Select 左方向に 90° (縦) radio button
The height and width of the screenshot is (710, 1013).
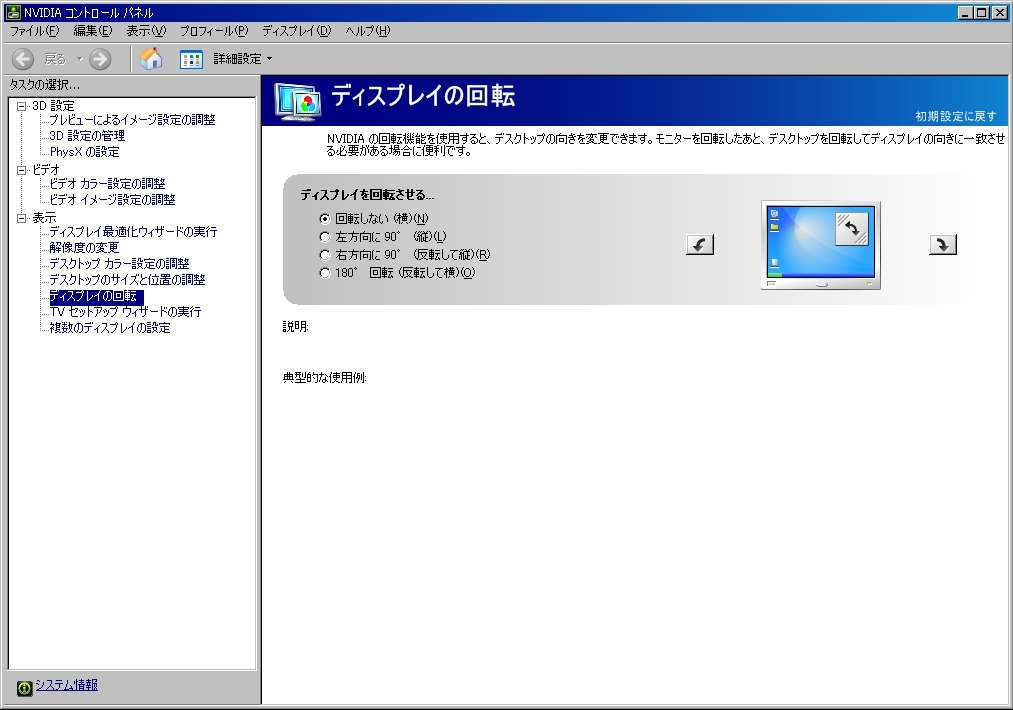325,237
